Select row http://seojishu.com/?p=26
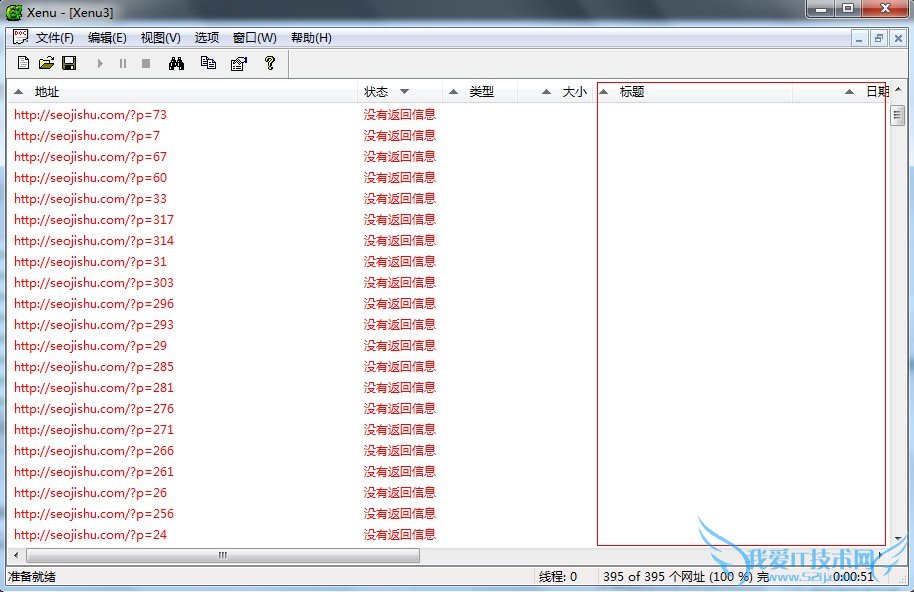 pyautogui.click(x=90, y=492)
